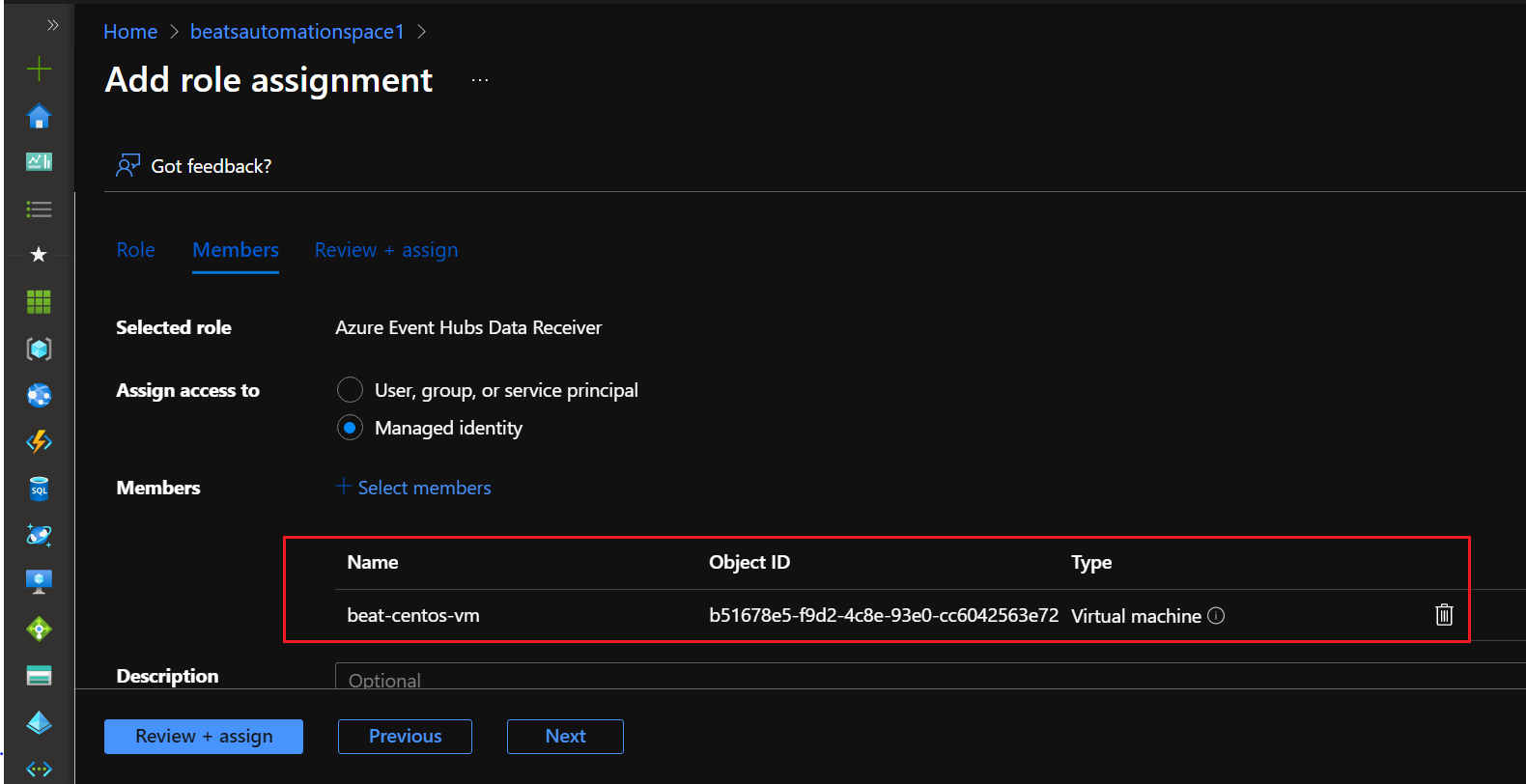Select the Managed identity radio button
The height and width of the screenshot is (784, 1526).
click(350, 428)
